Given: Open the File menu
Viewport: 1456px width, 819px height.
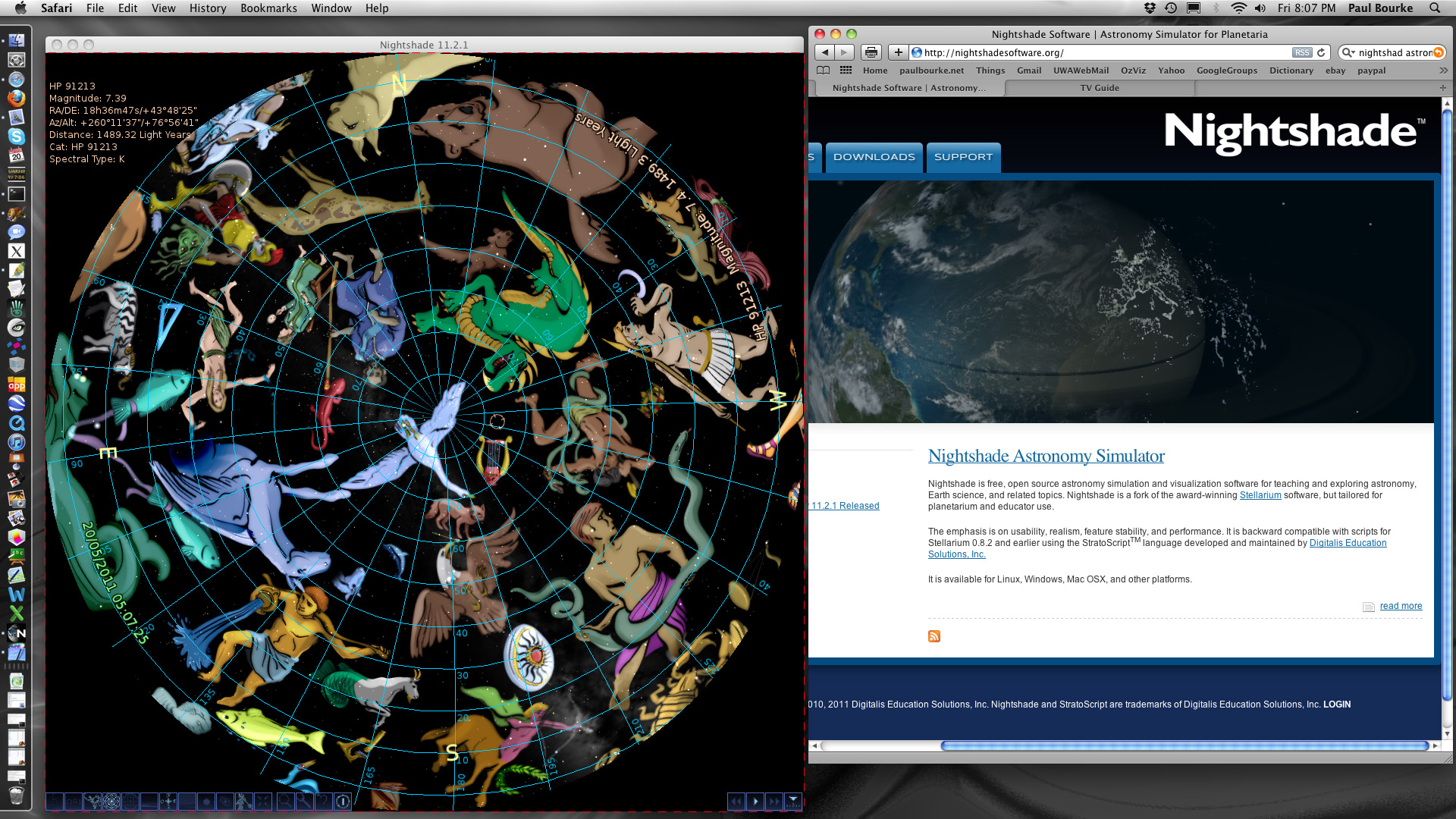Looking at the screenshot, I should tap(95, 8).
